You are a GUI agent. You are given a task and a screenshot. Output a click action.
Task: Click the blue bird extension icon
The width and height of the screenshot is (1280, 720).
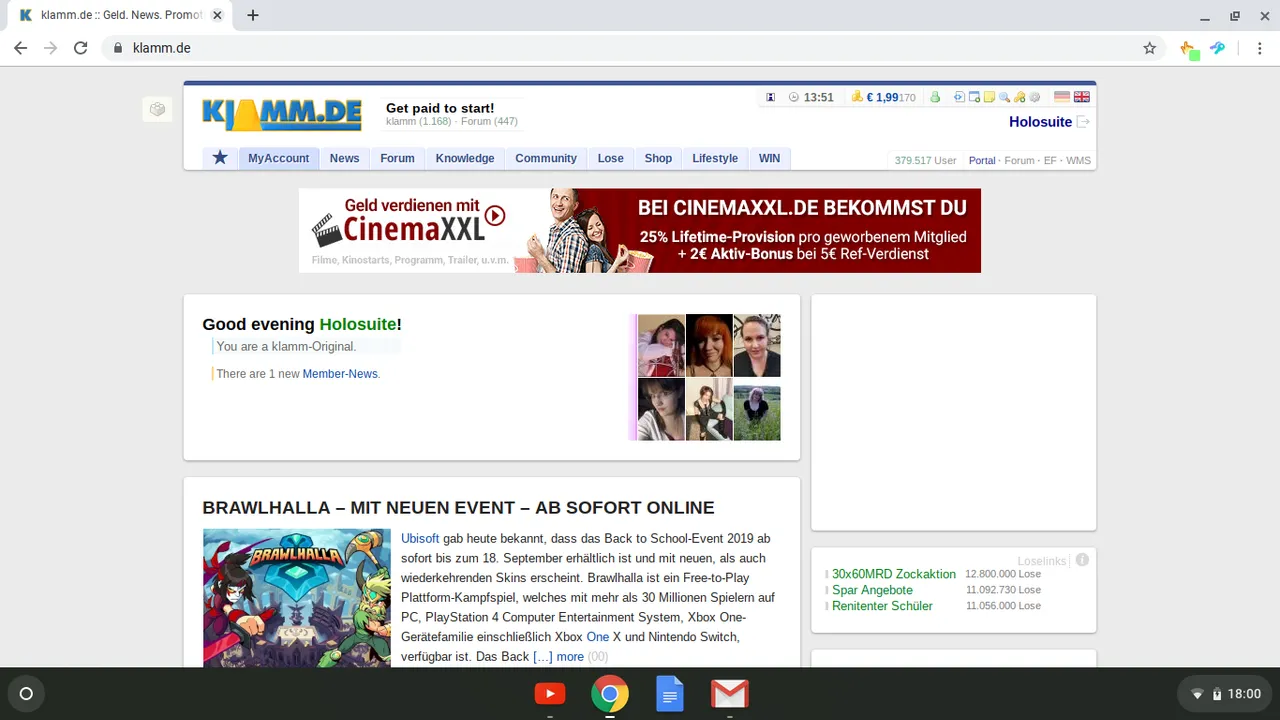pos(1217,48)
